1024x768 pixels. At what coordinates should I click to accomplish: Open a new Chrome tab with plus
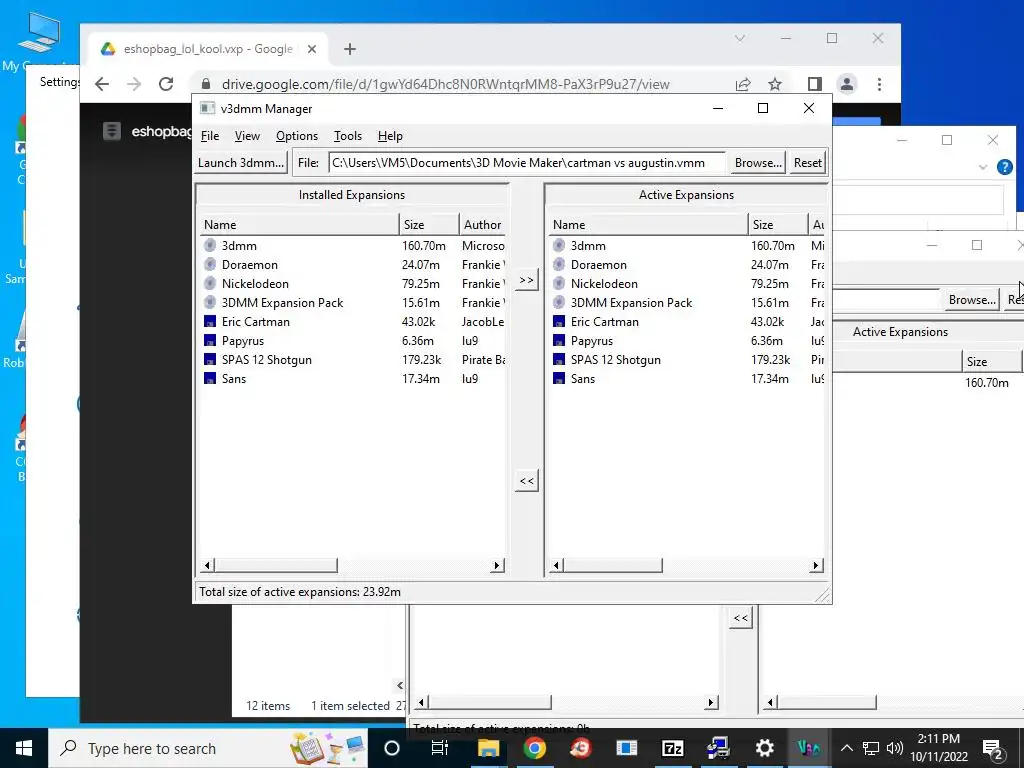coord(350,49)
